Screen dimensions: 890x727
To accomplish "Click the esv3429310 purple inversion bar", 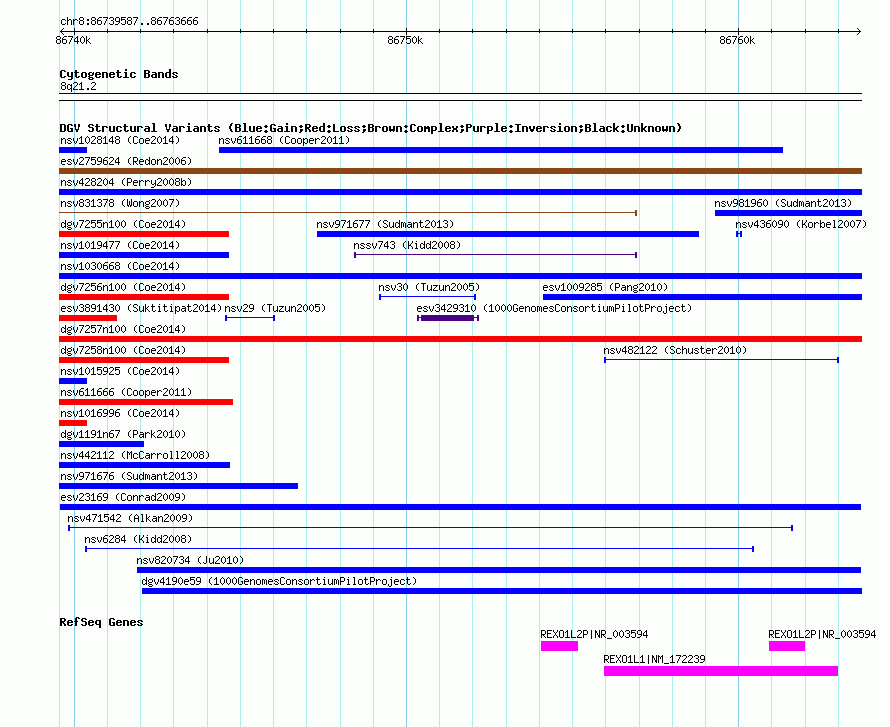I will [448, 318].
